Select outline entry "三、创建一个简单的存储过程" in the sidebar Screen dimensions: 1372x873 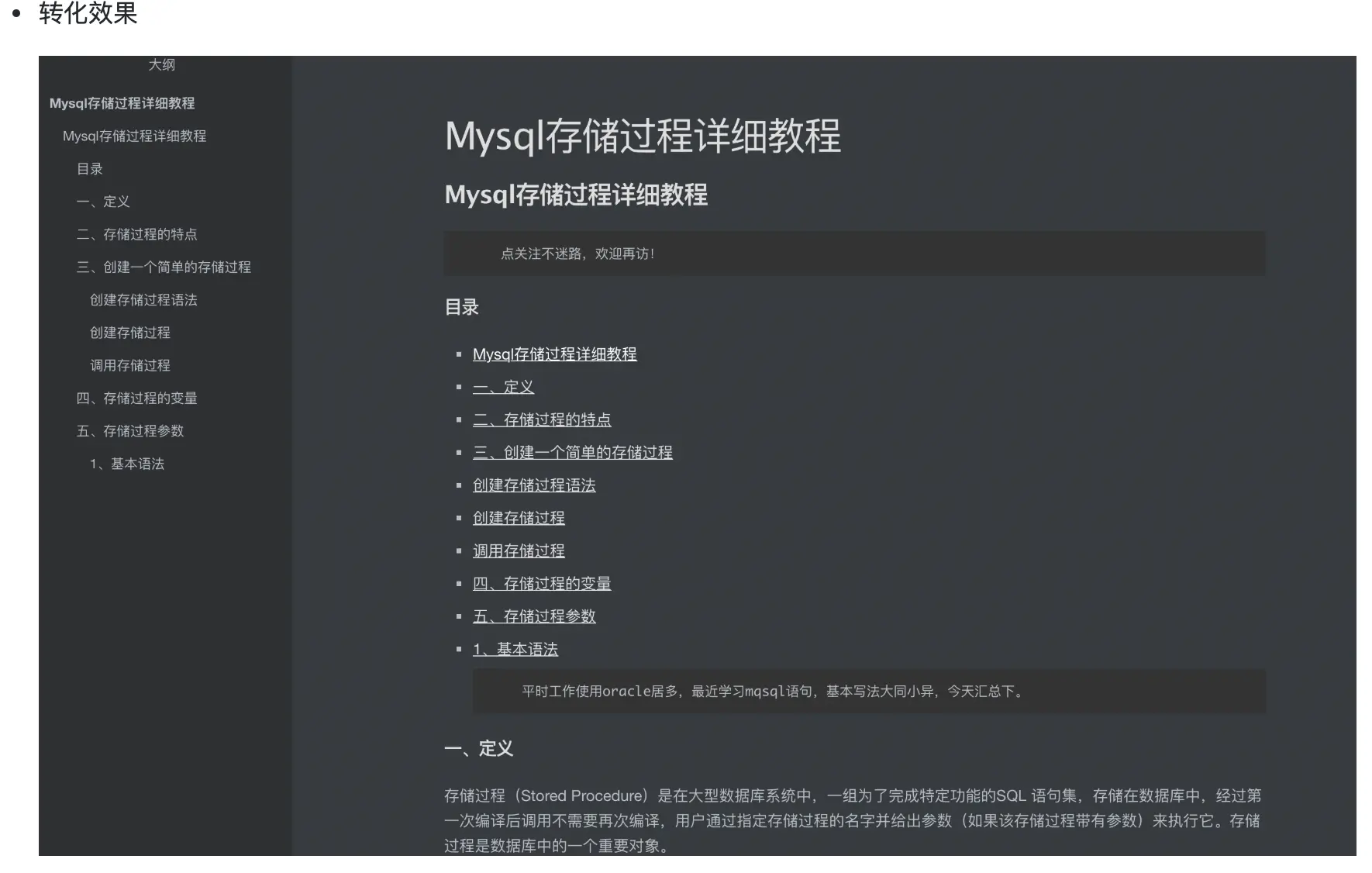[164, 267]
